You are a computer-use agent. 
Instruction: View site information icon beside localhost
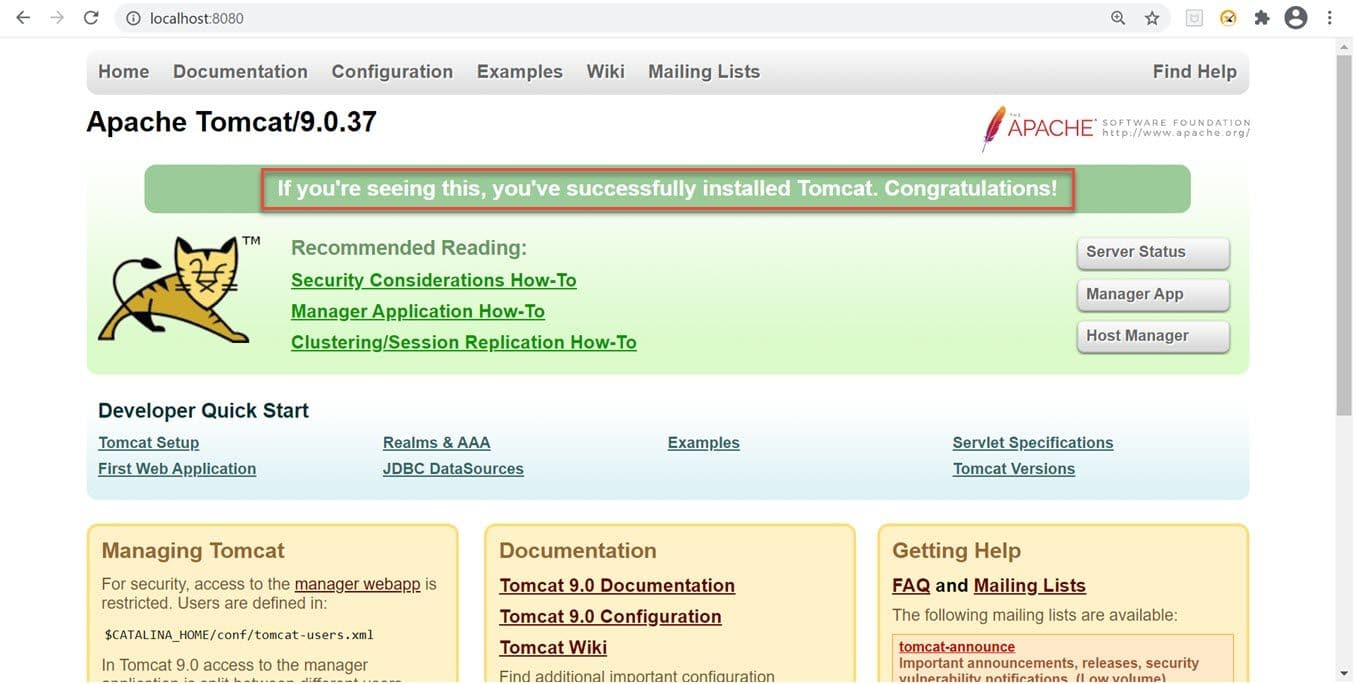pos(133,18)
